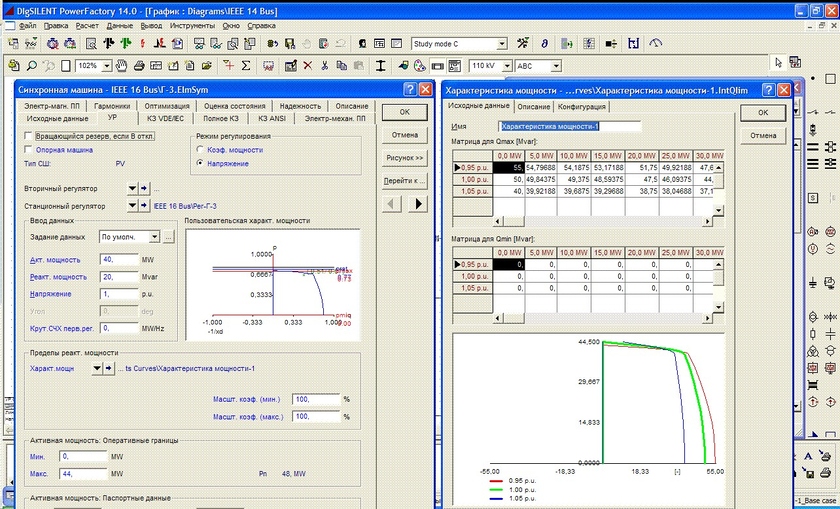Go to next object with black arrow

(x=417, y=203)
